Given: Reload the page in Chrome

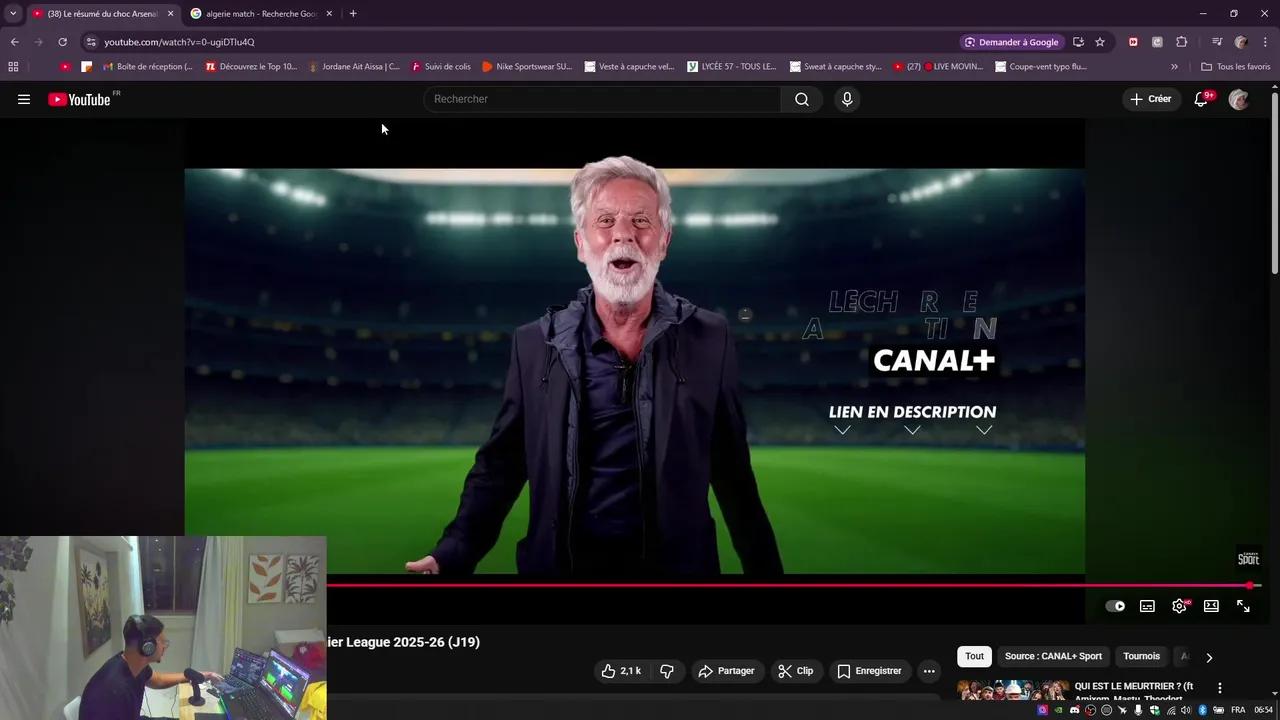Looking at the screenshot, I should (62, 42).
